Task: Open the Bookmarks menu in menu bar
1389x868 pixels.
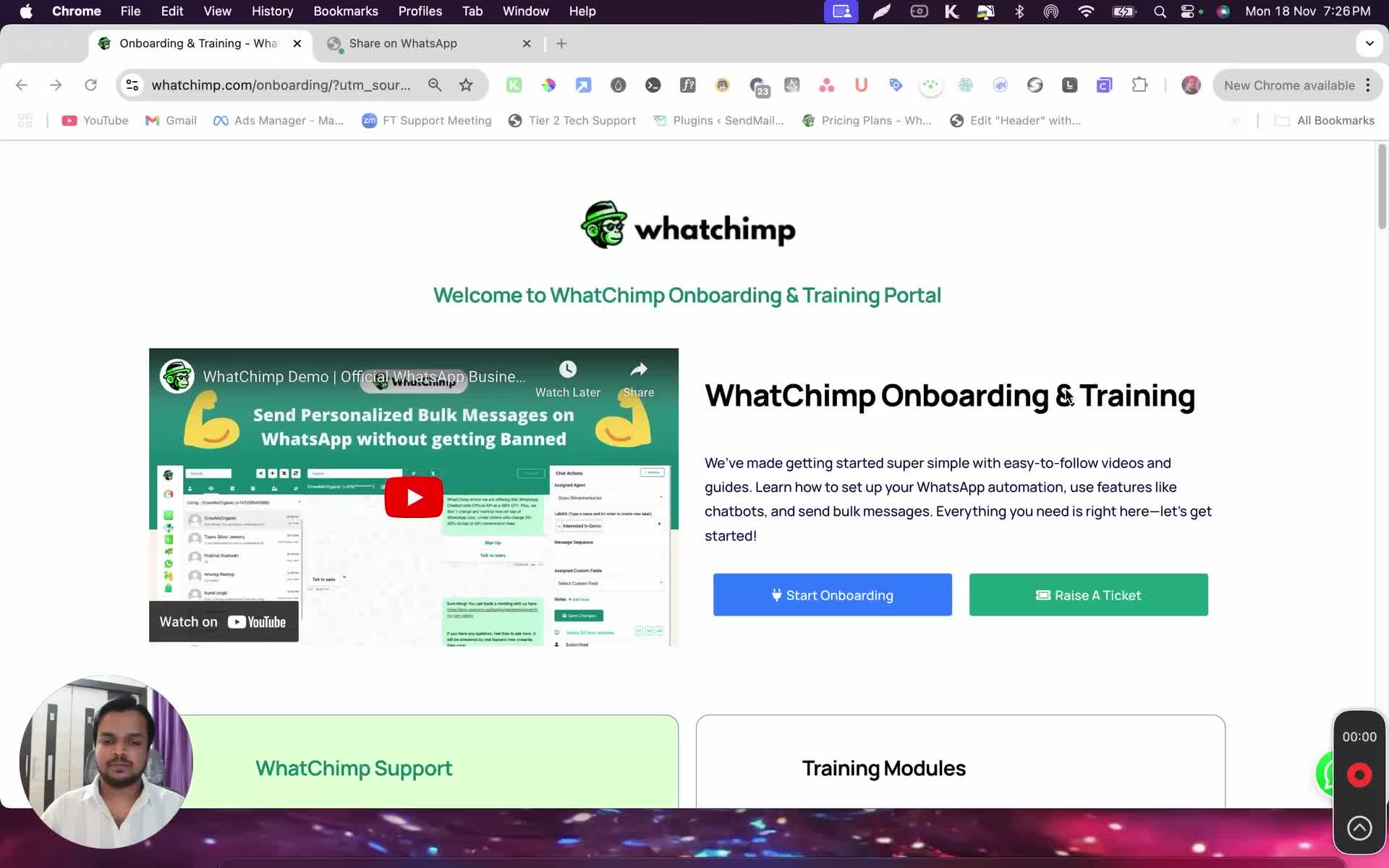Action: 345,12
